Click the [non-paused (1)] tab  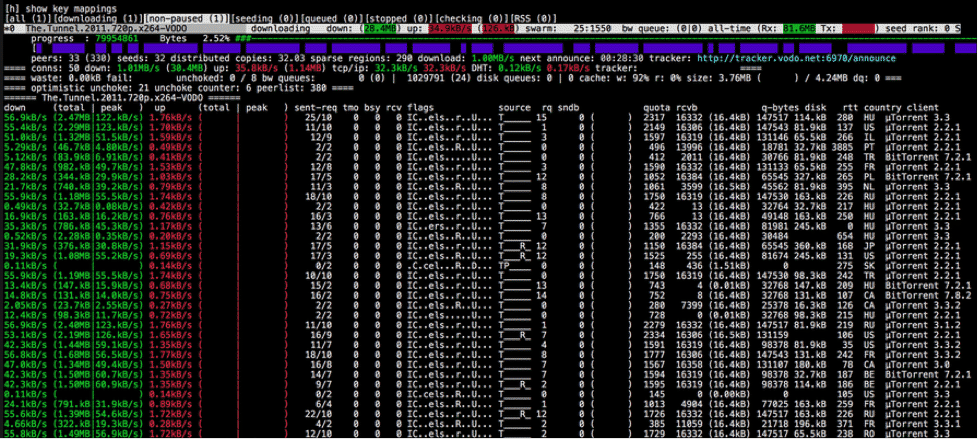[186, 19]
